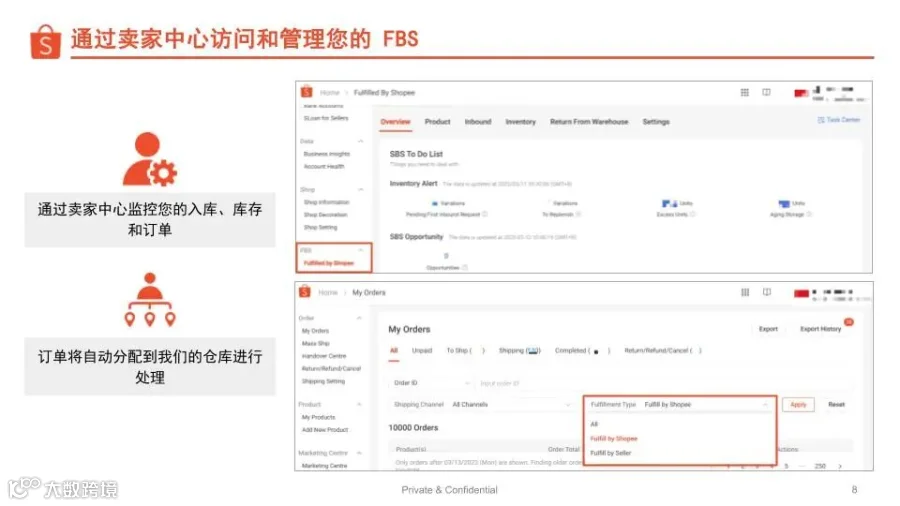Open the Return From Warehouse tab
Viewport: 900px width, 506px height.
pos(589,122)
